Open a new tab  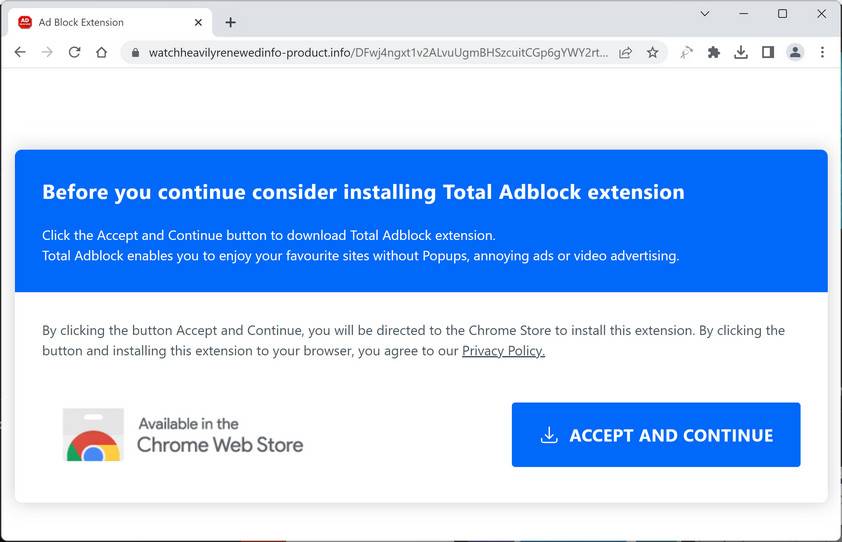[230, 22]
